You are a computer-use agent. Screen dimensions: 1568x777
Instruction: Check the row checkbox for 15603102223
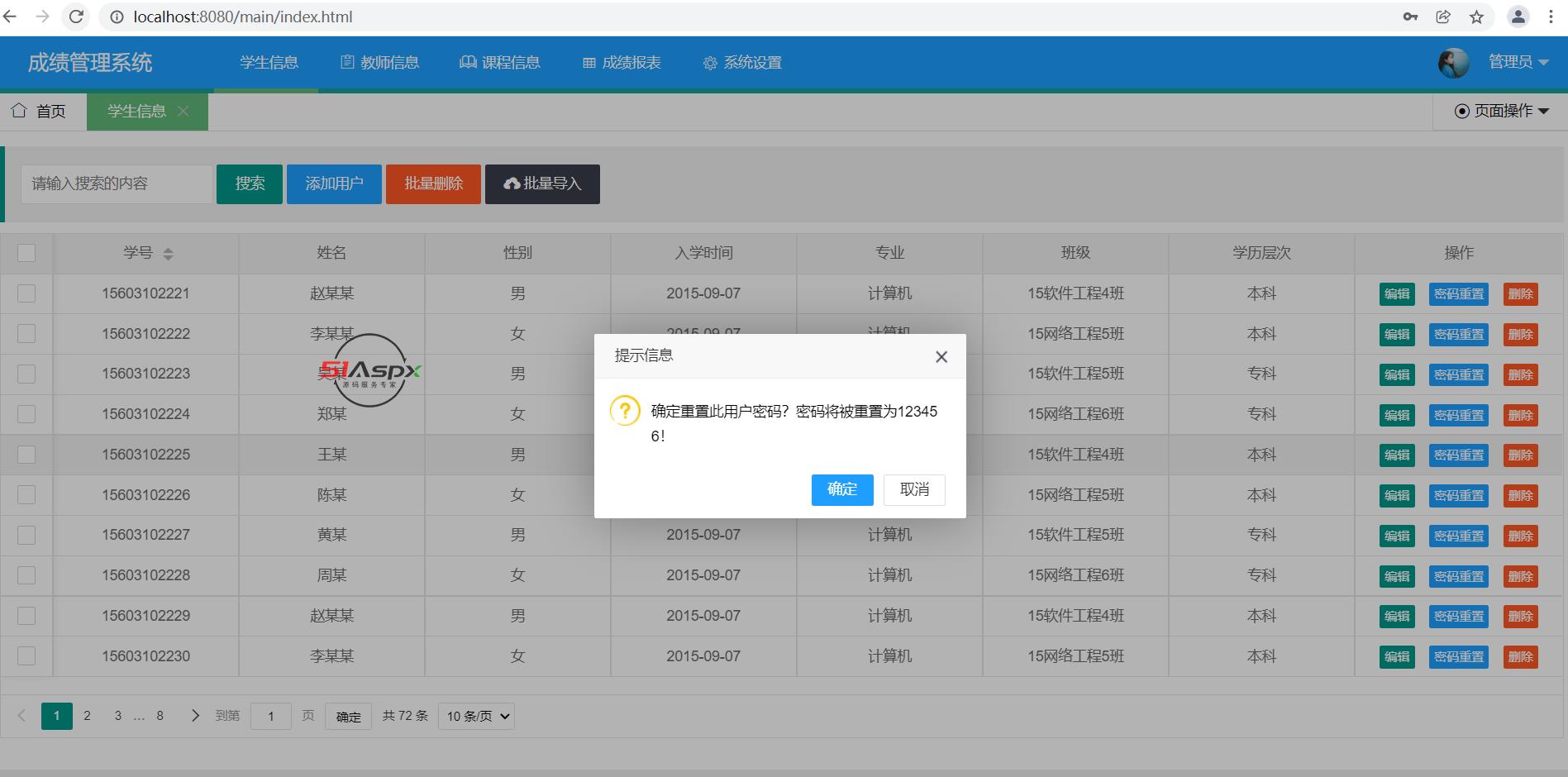pos(26,374)
